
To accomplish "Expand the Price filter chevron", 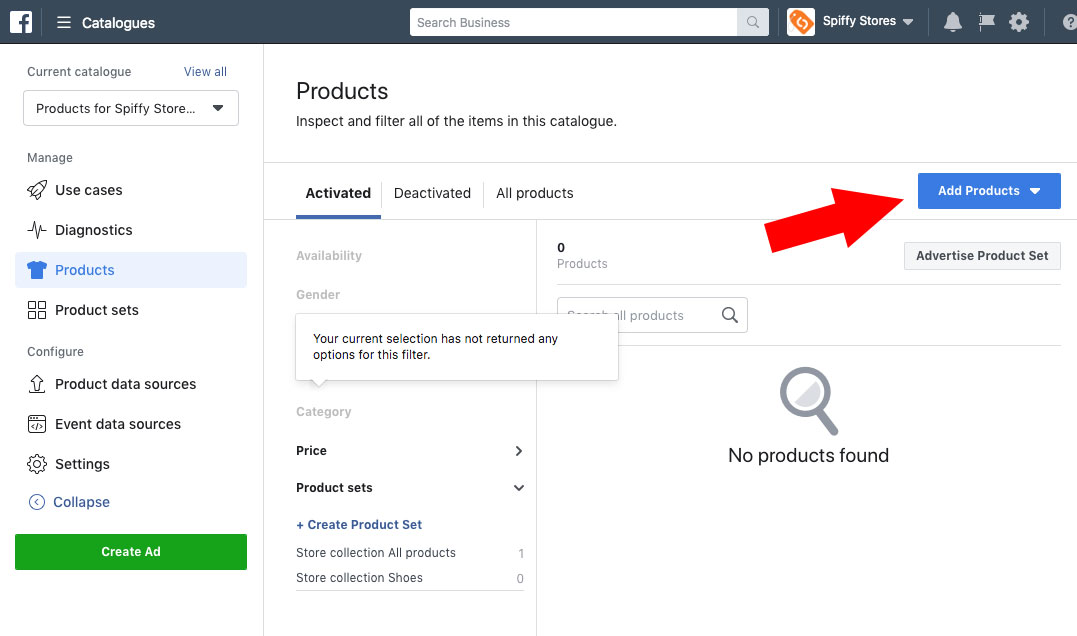I will 519,451.
